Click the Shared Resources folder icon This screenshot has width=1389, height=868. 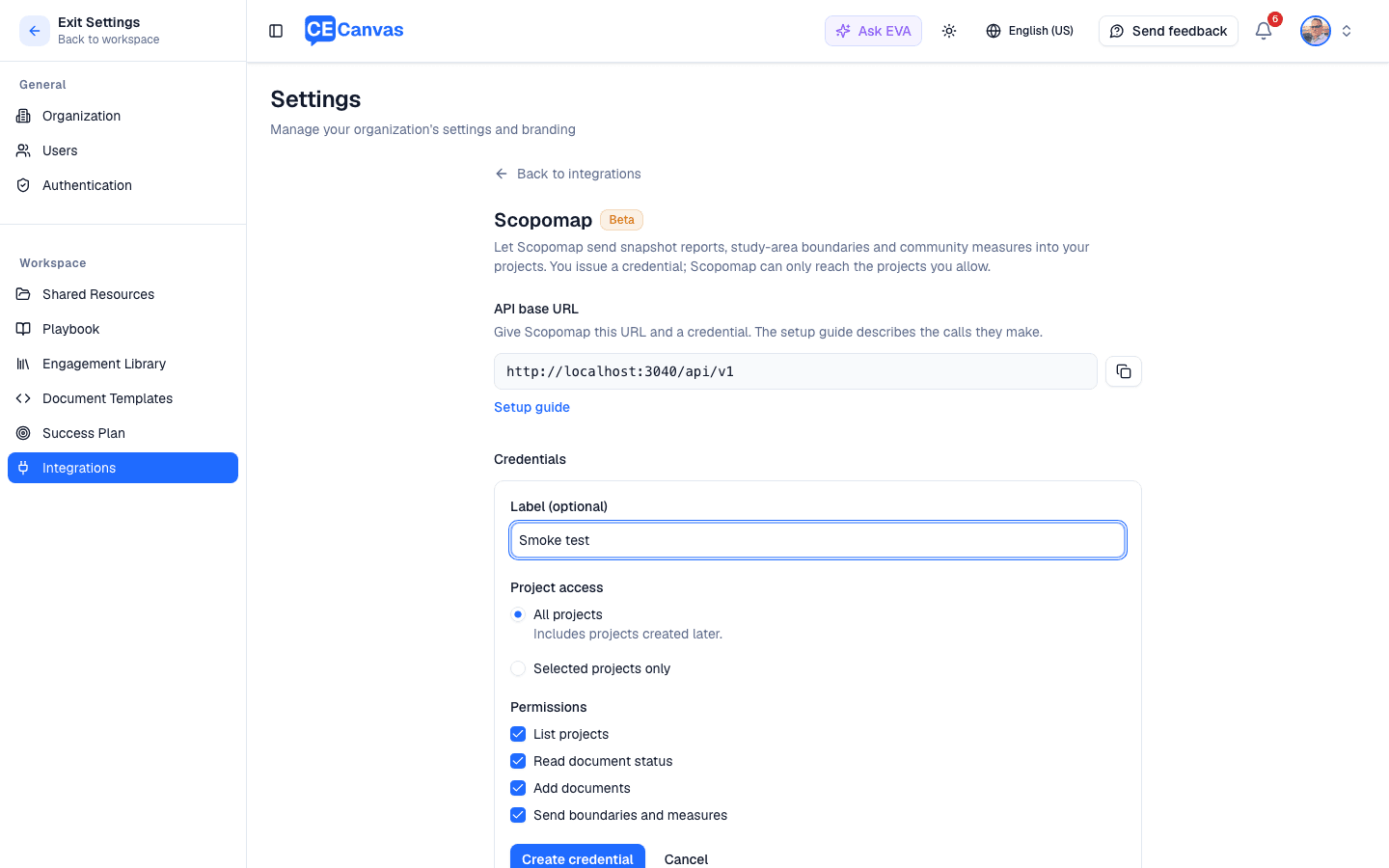click(23, 294)
